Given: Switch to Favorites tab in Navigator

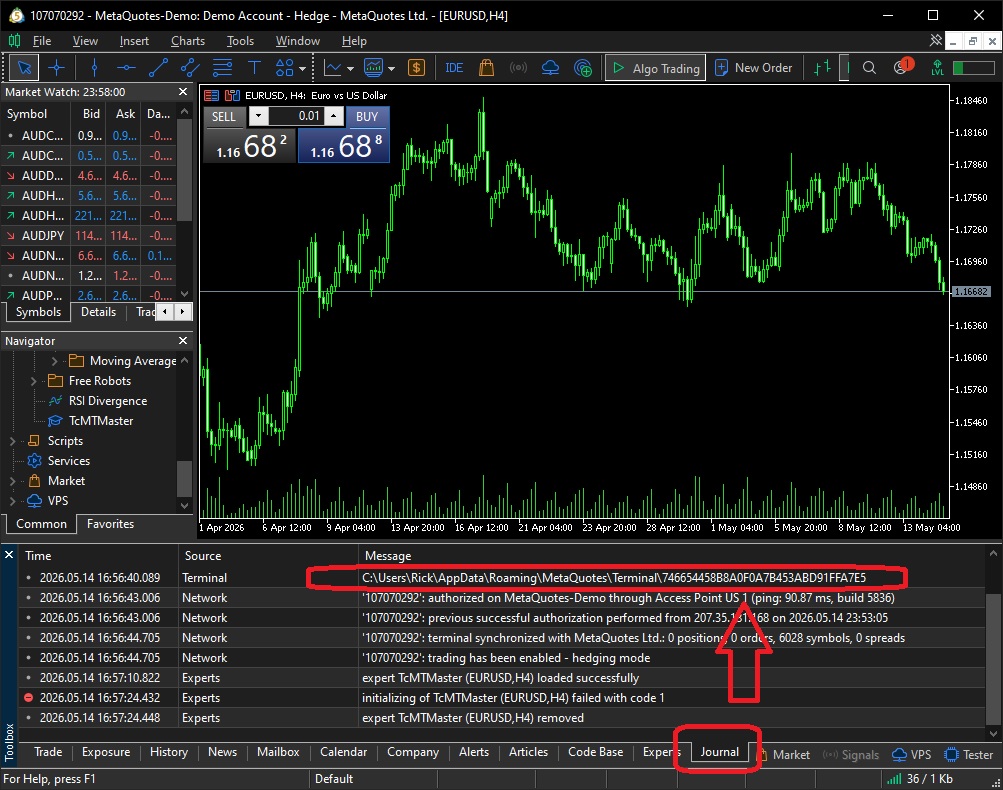Looking at the screenshot, I should pyautogui.click(x=110, y=523).
